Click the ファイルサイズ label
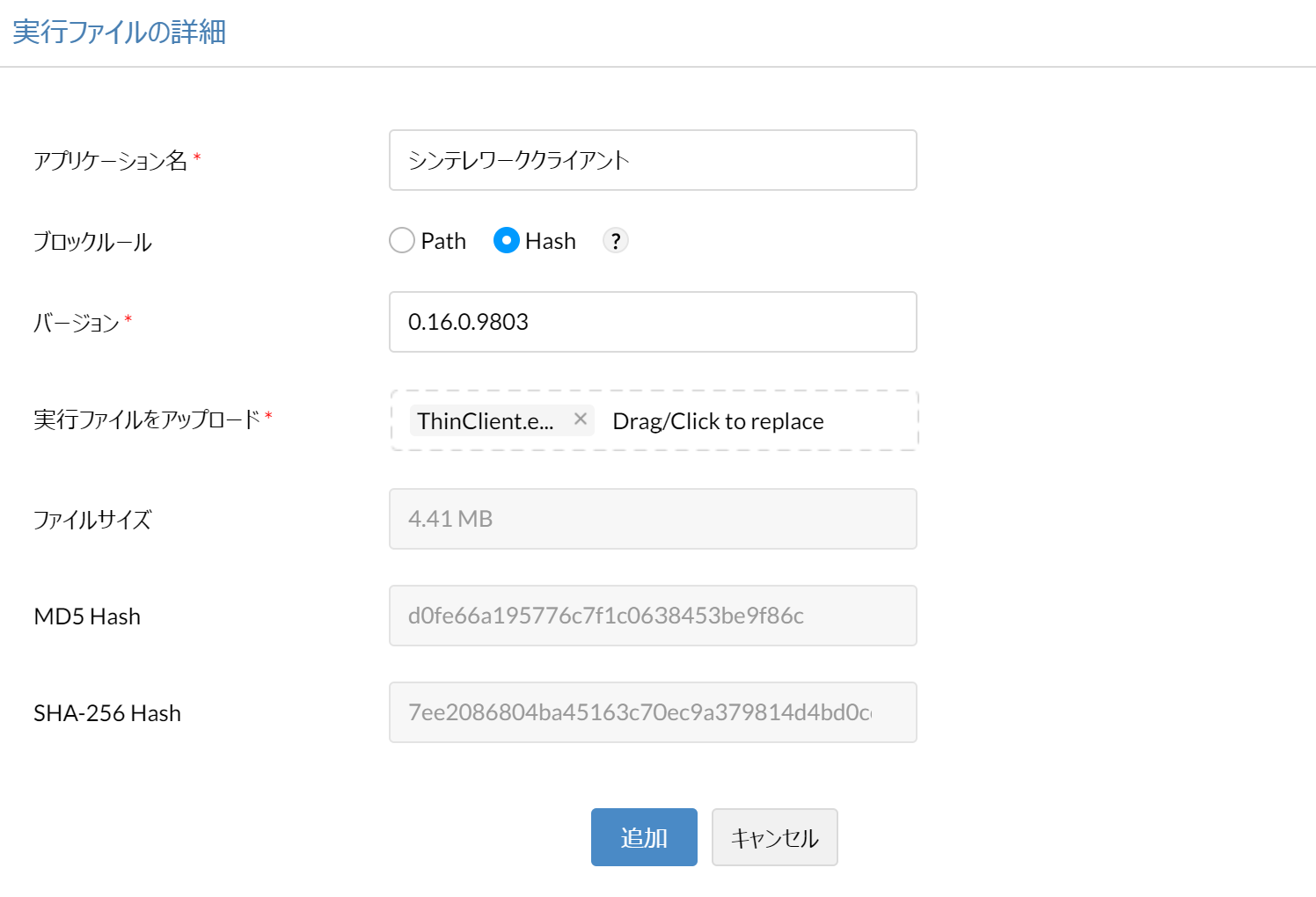This screenshot has width=1316, height=897. tap(92, 520)
